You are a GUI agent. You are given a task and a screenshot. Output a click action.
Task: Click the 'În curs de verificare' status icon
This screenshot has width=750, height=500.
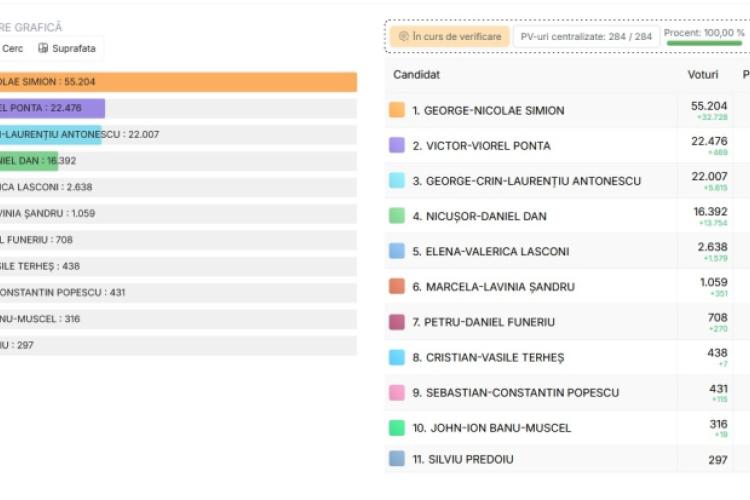pos(404,36)
